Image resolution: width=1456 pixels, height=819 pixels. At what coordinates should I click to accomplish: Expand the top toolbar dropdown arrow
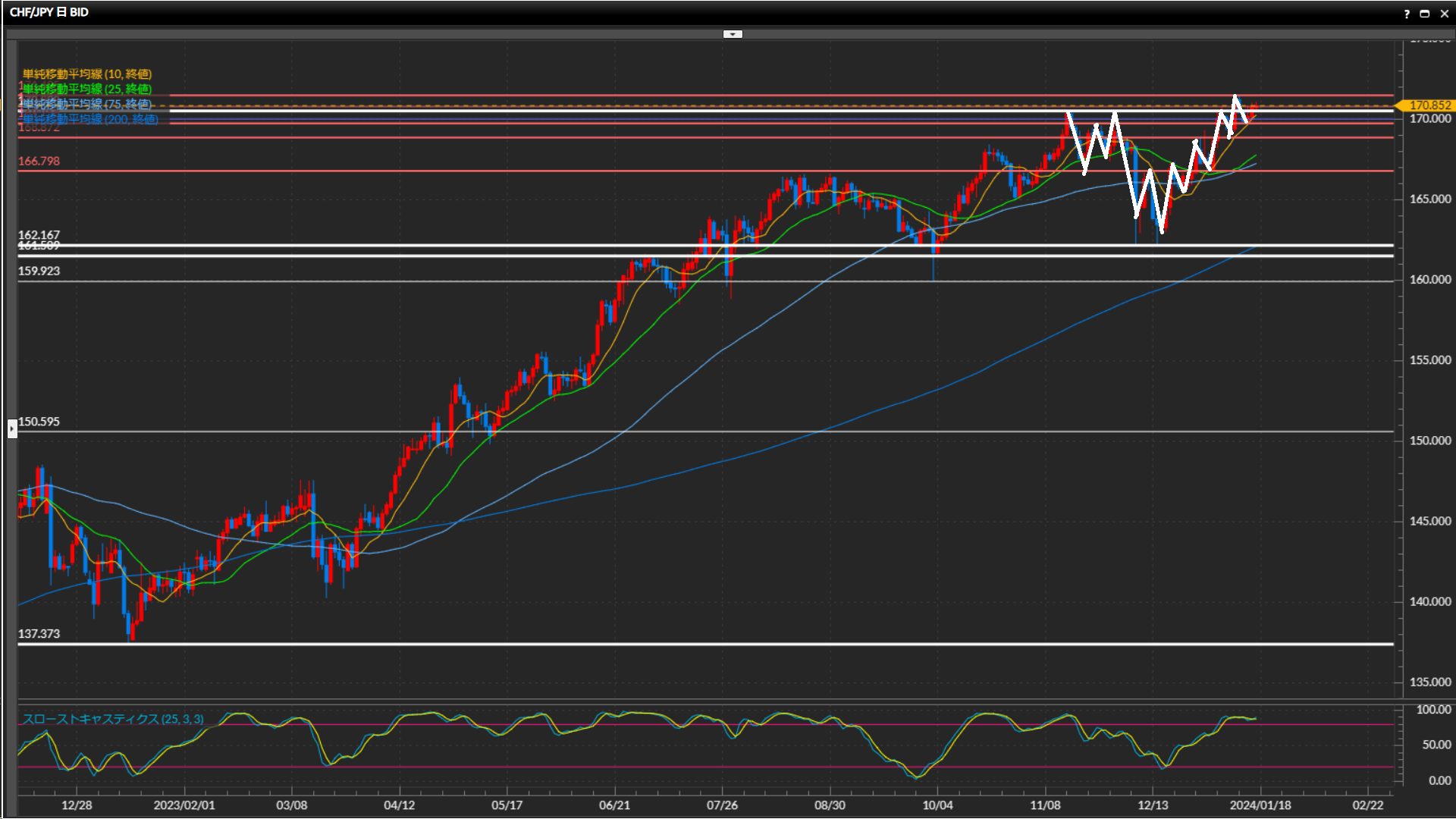(733, 34)
